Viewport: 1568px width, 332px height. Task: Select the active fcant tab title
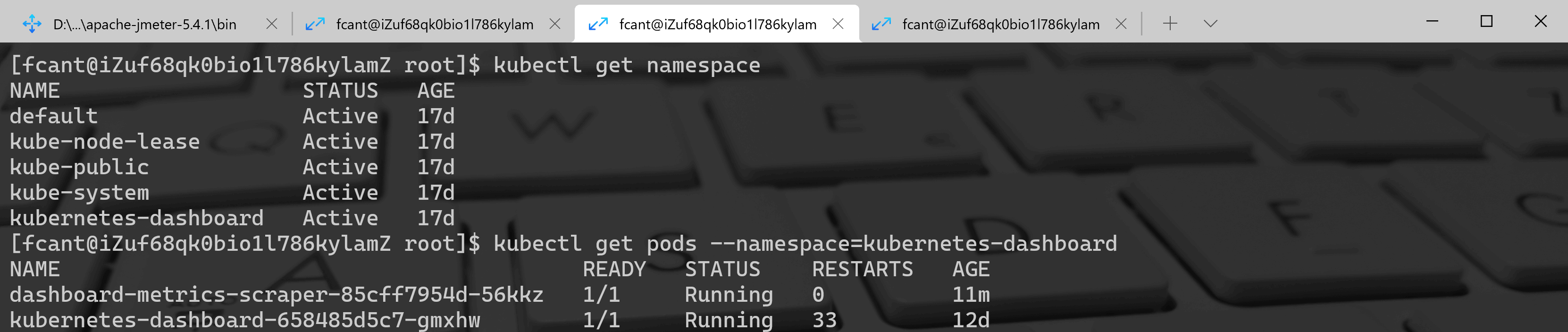coord(717,25)
